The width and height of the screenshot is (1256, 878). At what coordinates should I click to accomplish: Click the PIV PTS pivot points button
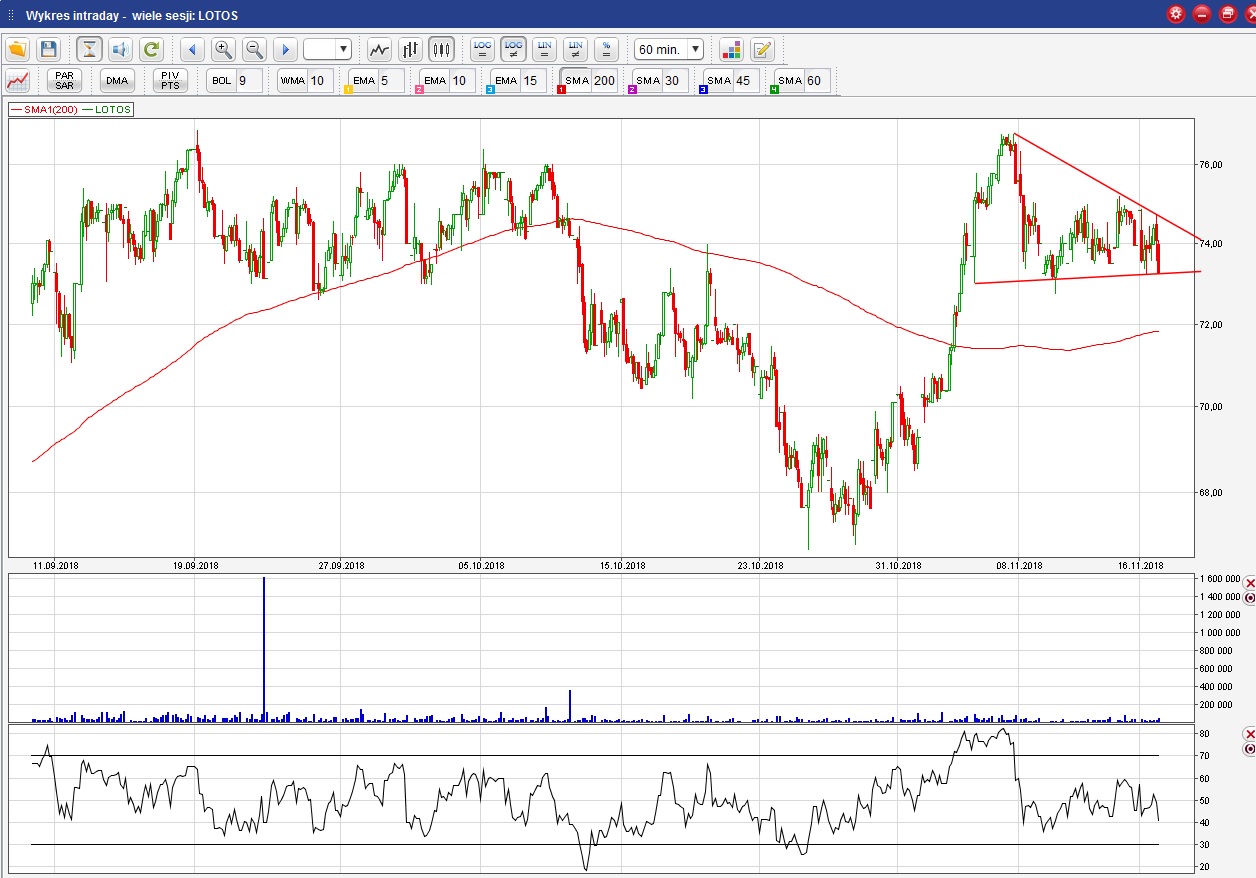click(x=170, y=81)
